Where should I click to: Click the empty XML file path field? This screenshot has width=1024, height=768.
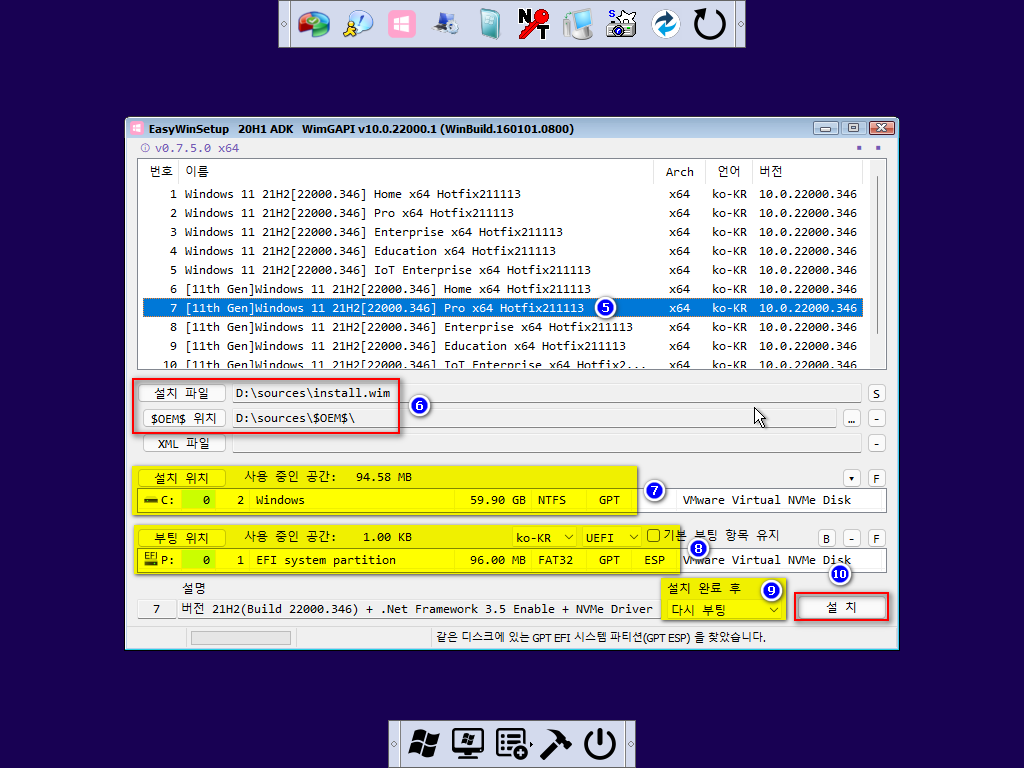point(547,443)
